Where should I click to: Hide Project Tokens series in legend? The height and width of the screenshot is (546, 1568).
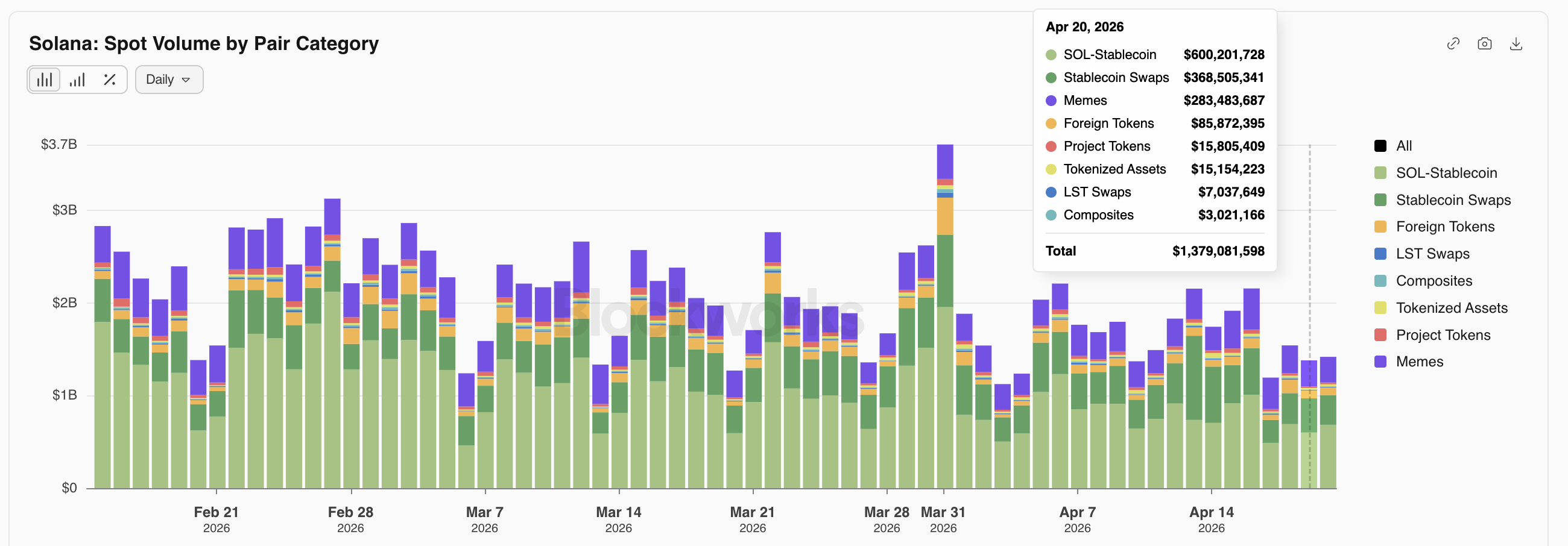pos(1443,335)
